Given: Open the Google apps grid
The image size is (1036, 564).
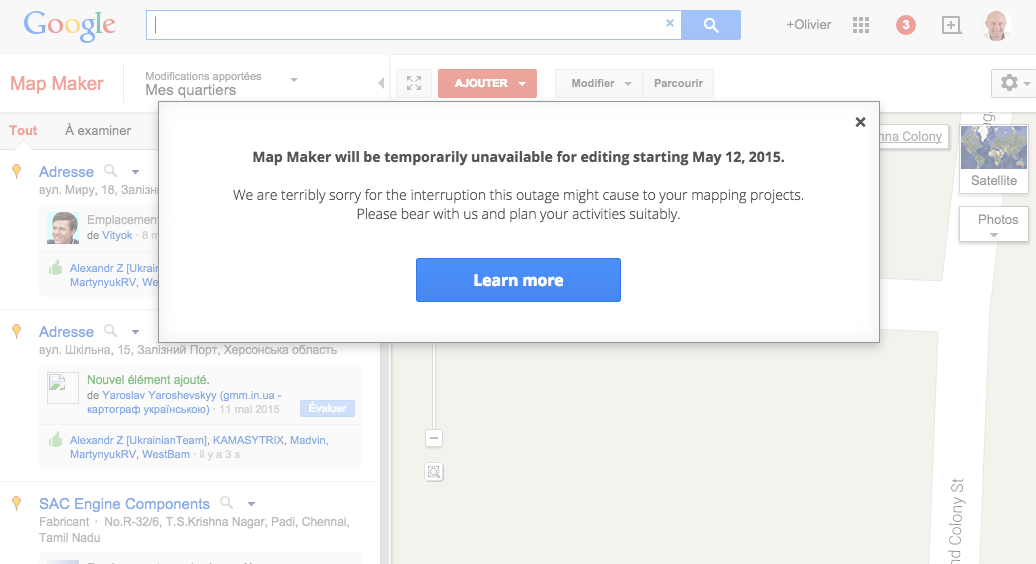Looking at the screenshot, I should (860, 25).
